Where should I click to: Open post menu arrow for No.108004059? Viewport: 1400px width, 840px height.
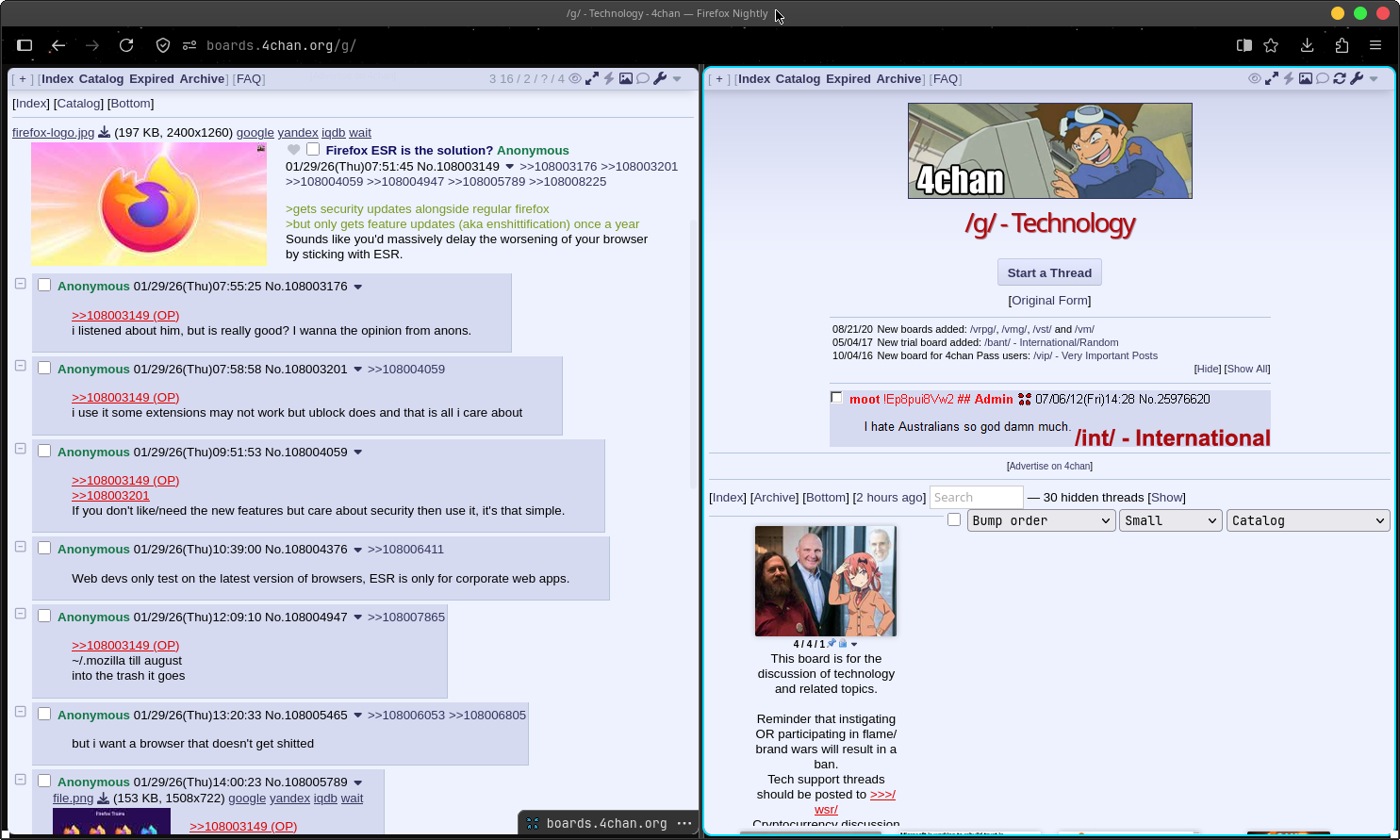358,453
